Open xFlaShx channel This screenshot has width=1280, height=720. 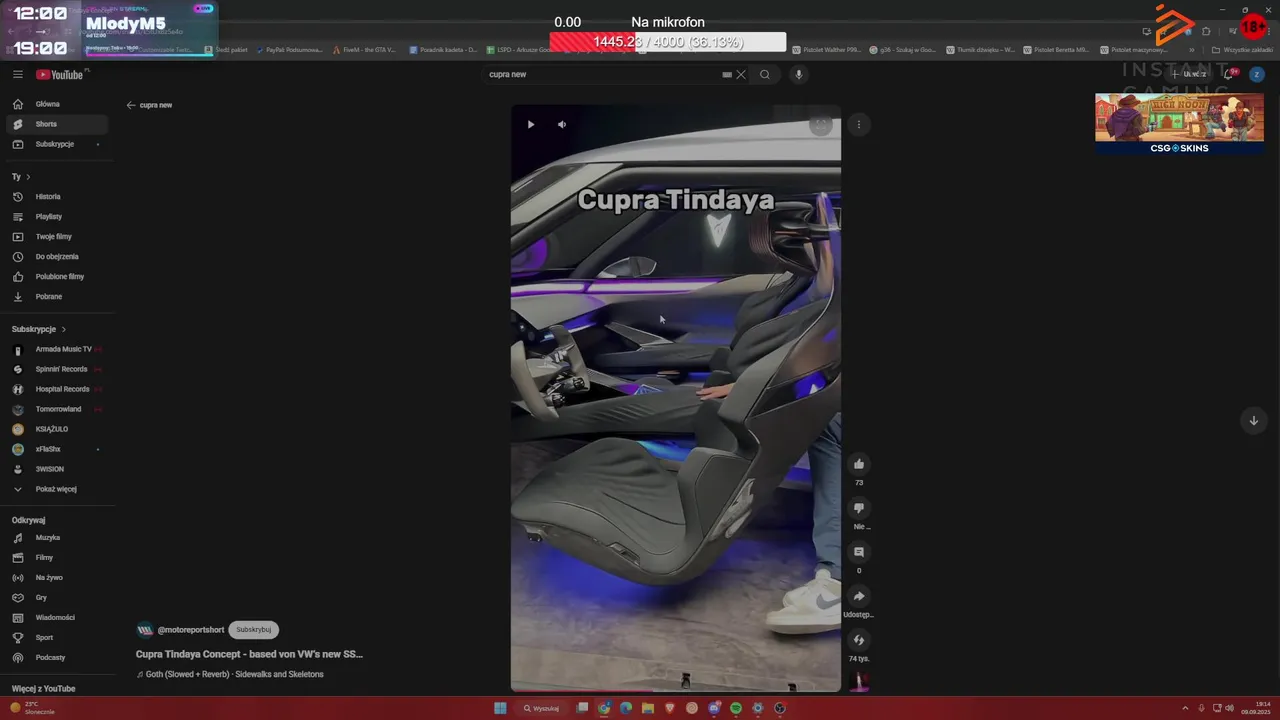click(57, 449)
